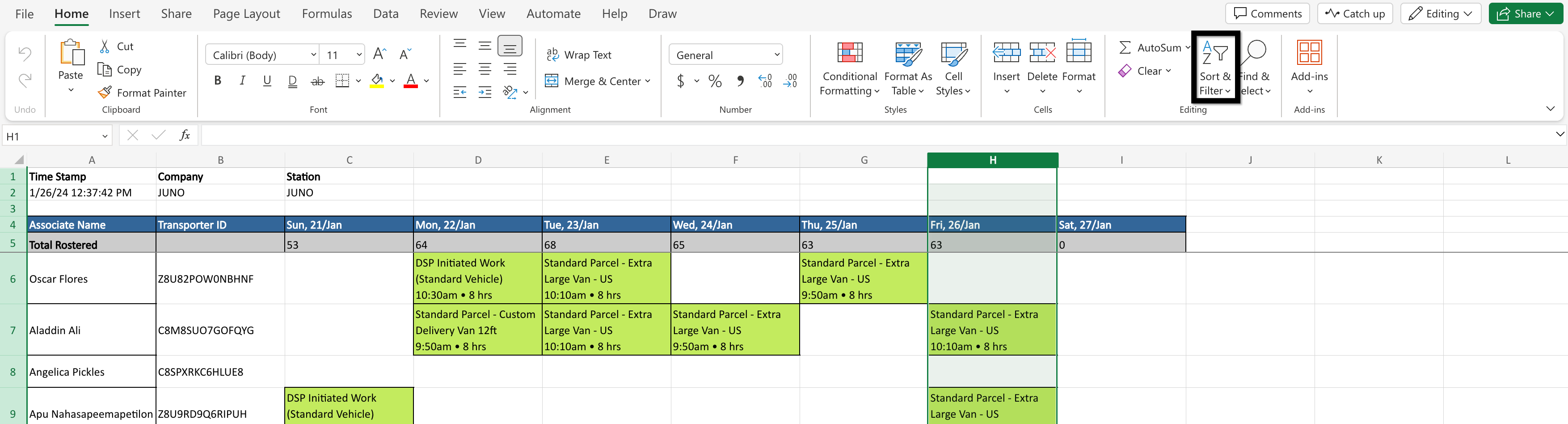This screenshot has width=1568, height=424.
Task: Click the Decrease Indent icon
Action: point(459,93)
